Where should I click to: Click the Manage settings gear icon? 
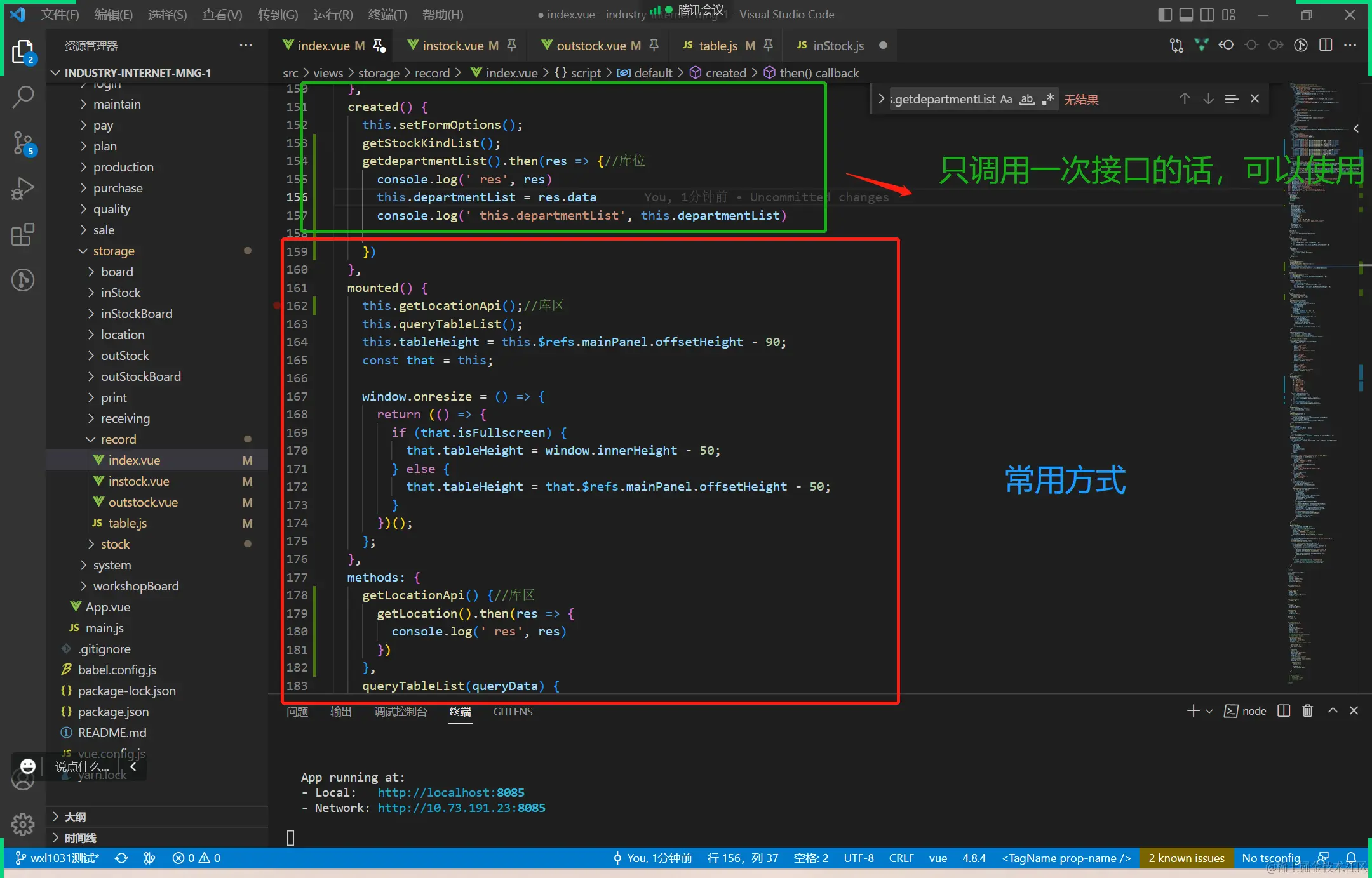(23, 825)
